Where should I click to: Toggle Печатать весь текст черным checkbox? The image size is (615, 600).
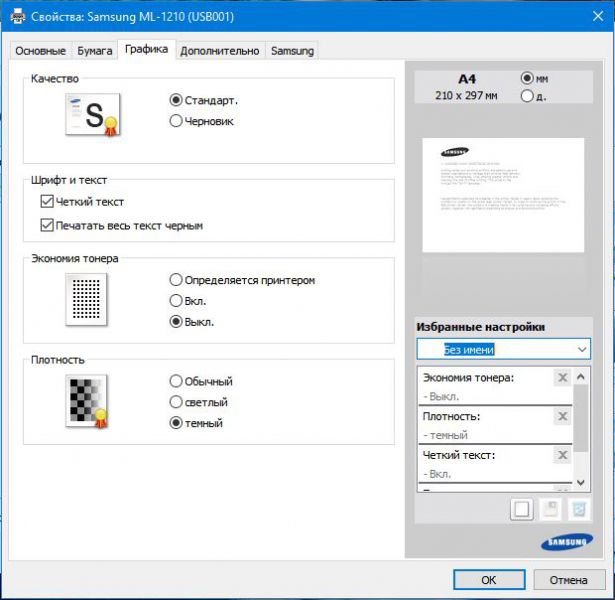click(x=47, y=226)
